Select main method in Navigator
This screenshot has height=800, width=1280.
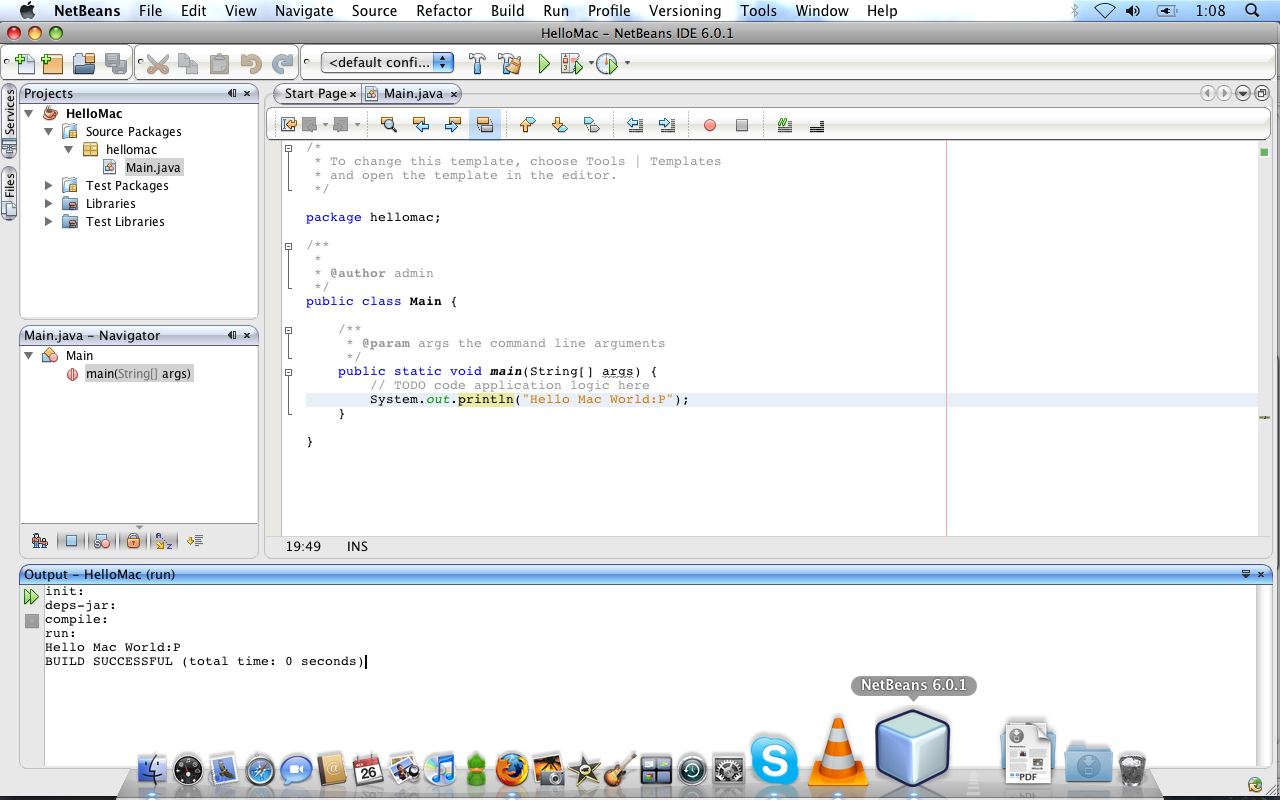click(x=137, y=374)
